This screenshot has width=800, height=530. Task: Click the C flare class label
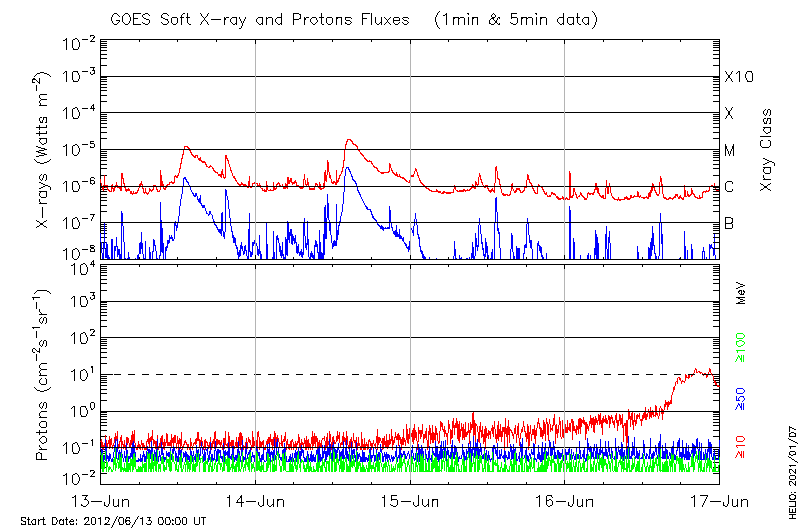tap(729, 187)
